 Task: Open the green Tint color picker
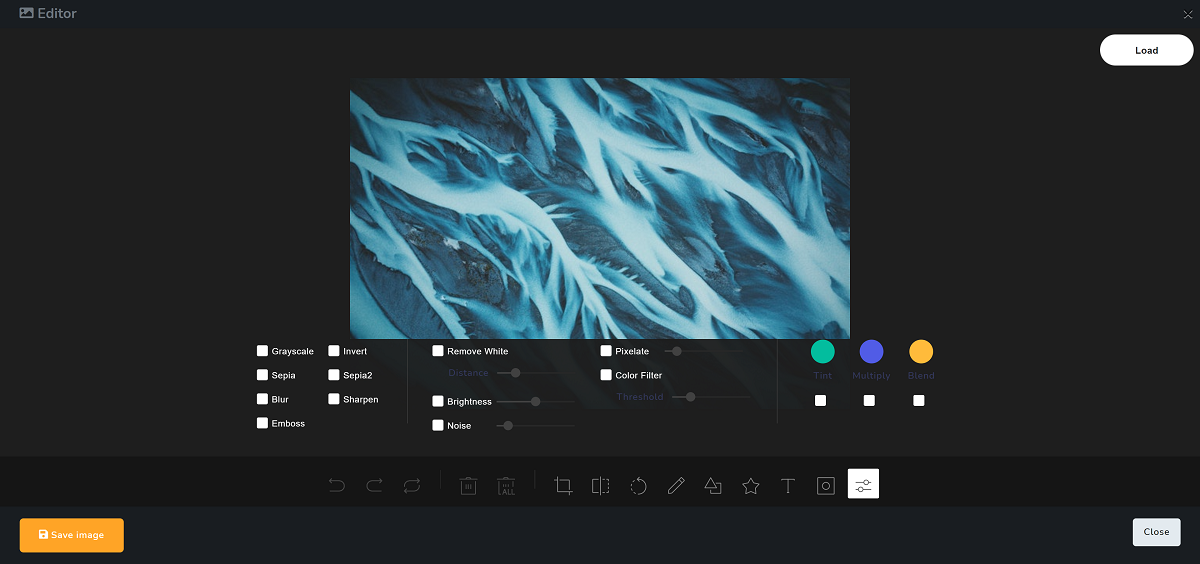click(822, 351)
